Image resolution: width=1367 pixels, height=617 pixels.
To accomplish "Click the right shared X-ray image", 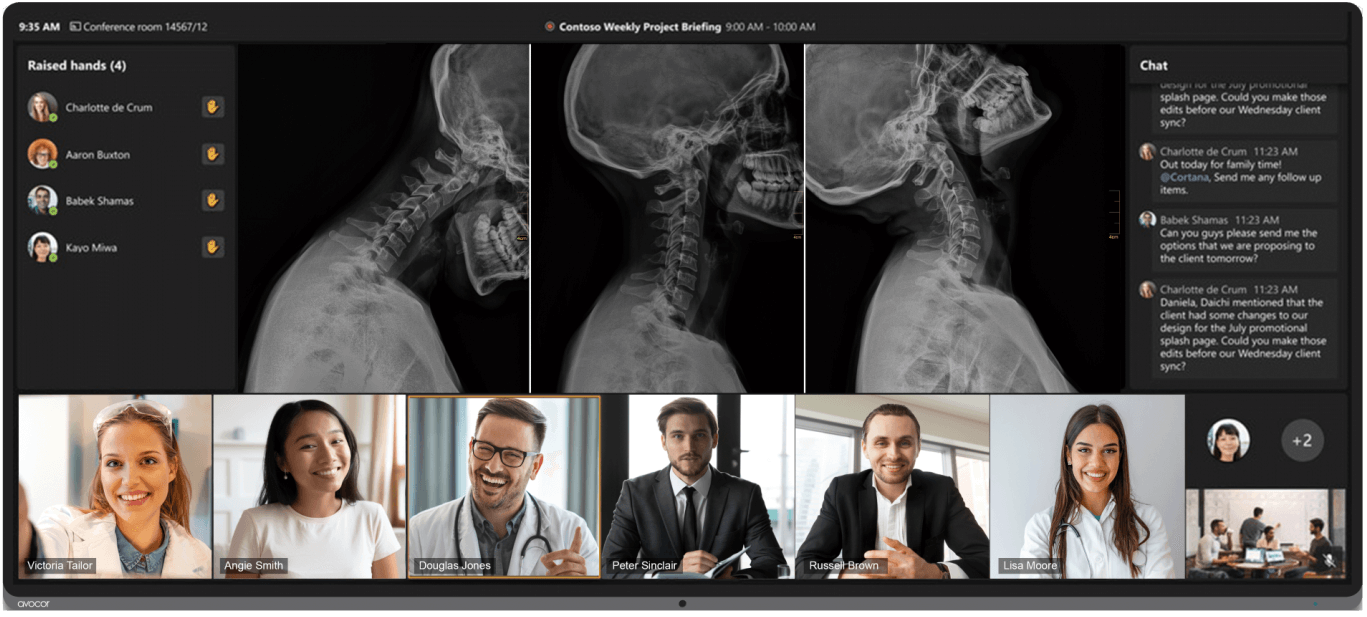I will tap(965, 218).
